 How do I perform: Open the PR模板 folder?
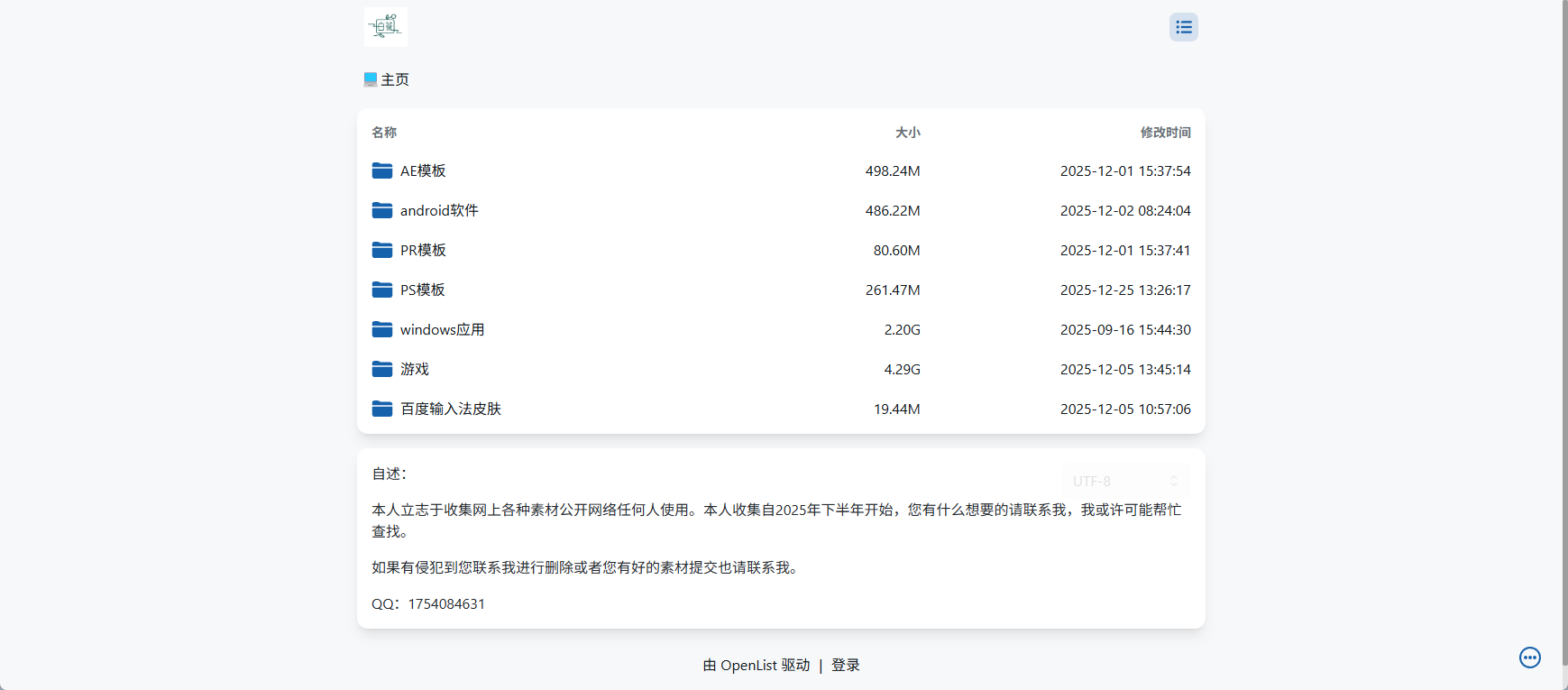pyautogui.click(x=781, y=250)
